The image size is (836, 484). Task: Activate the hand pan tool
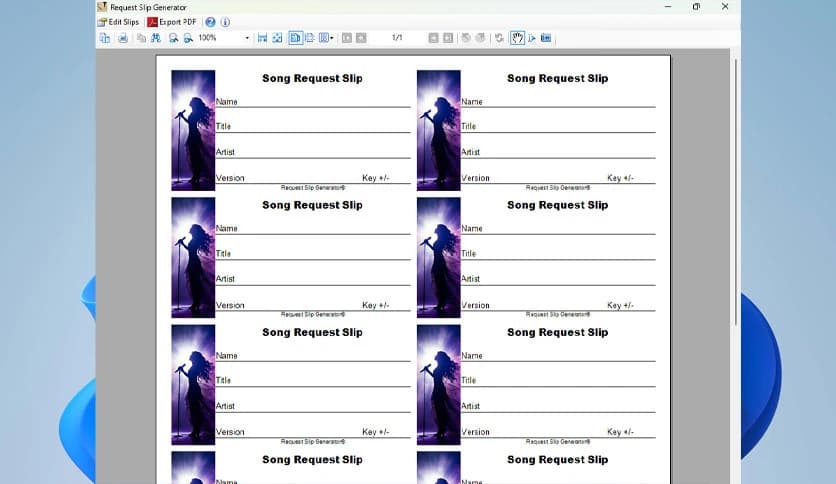click(x=517, y=38)
